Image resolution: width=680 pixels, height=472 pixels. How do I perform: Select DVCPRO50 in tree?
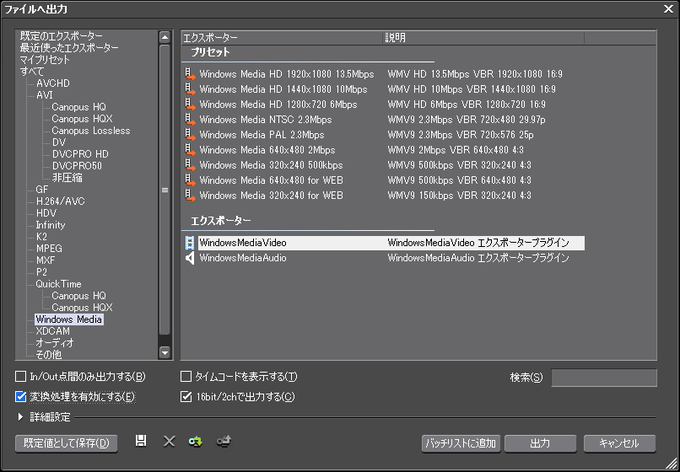click(77, 166)
